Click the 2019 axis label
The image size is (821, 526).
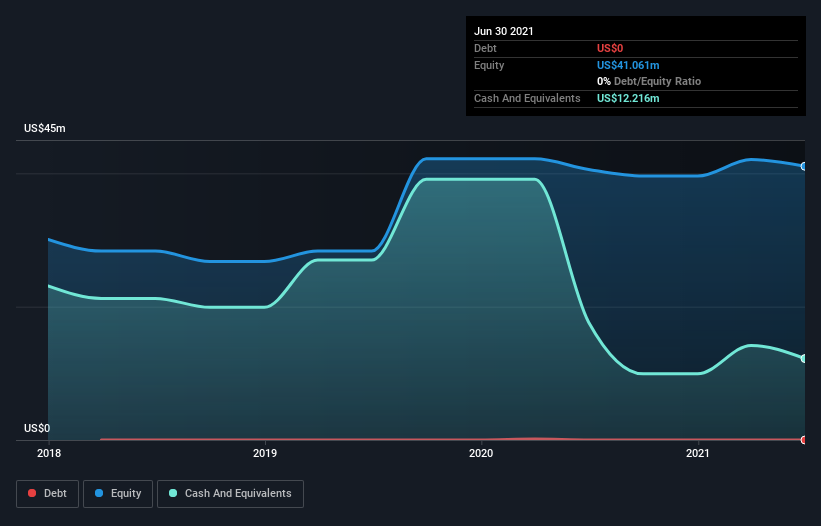point(265,453)
